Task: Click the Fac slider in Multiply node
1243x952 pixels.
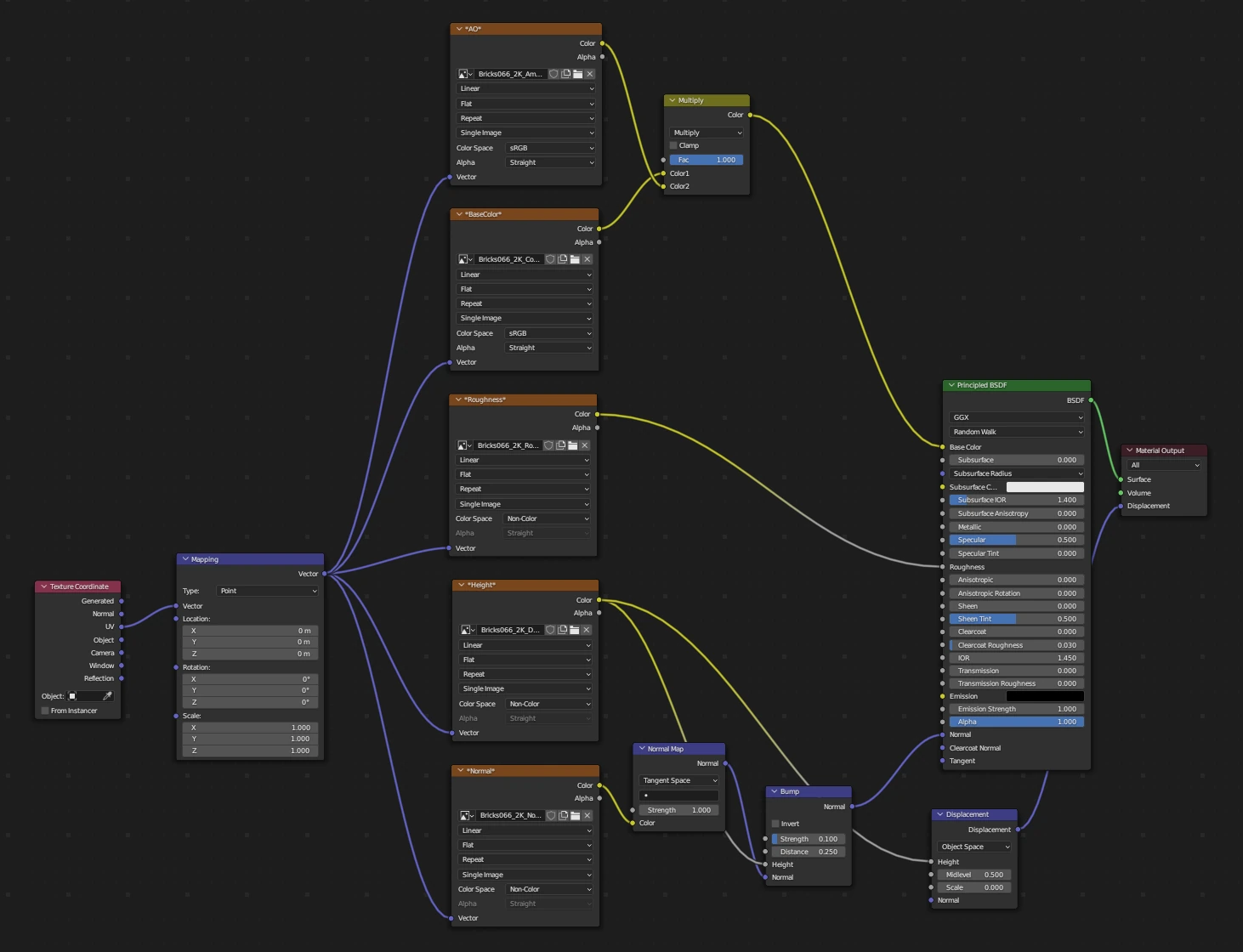Action: [706, 160]
